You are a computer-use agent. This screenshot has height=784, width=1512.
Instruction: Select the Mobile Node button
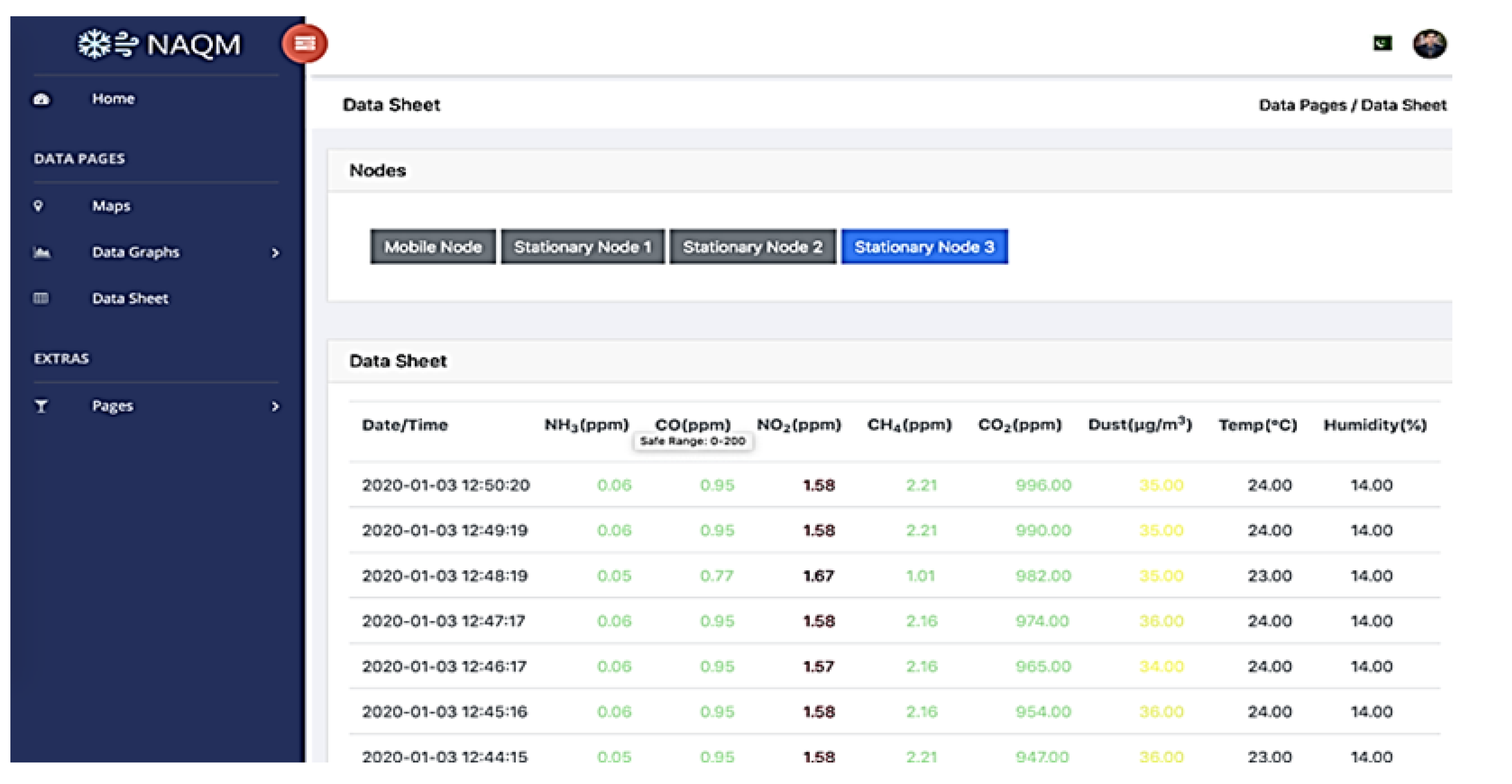[x=432, y=246]
